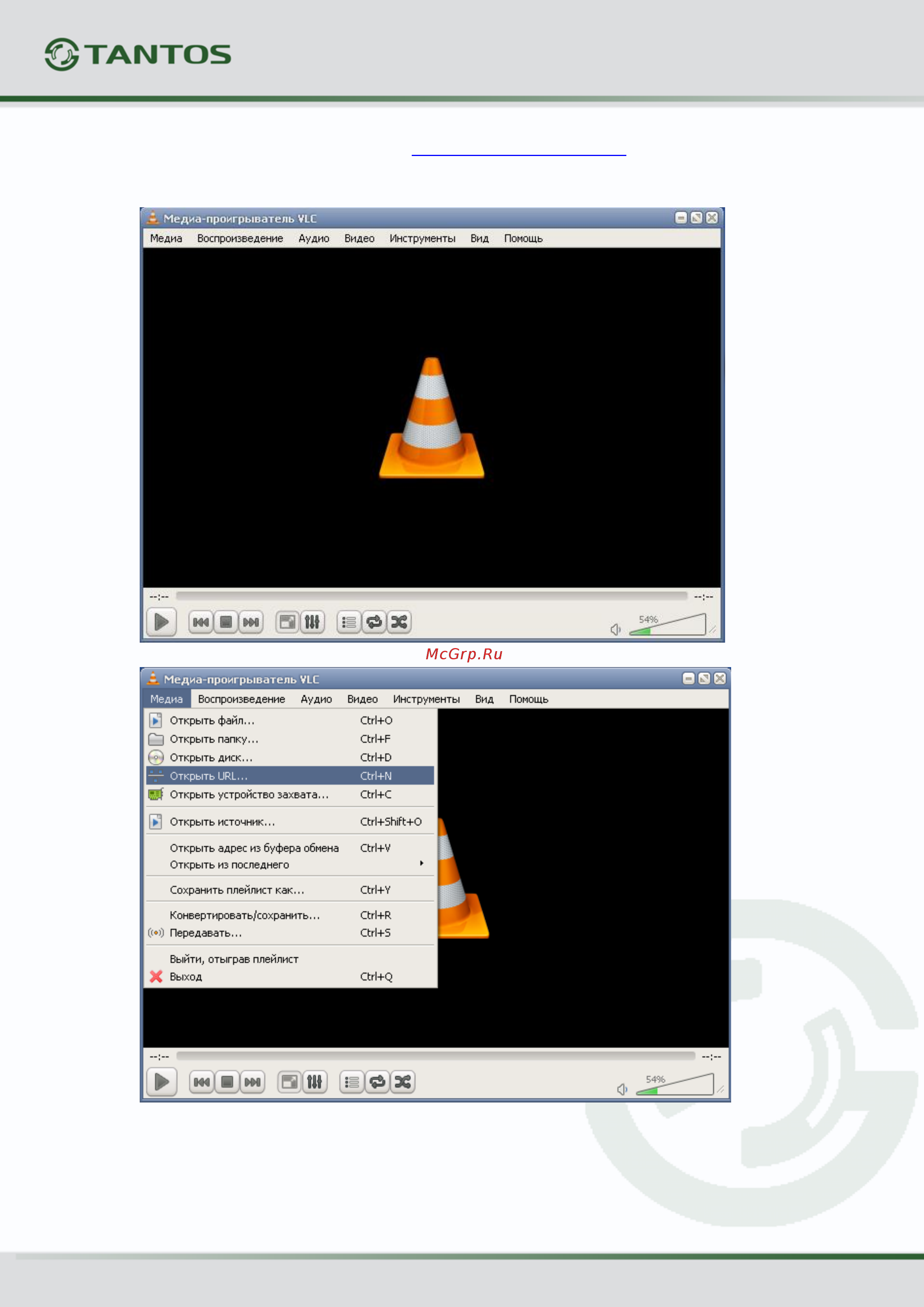The image size is (924, 1307).
Task: Open extended settings equalizer icon in the lower window
Action: click(x=315, y=1082)
